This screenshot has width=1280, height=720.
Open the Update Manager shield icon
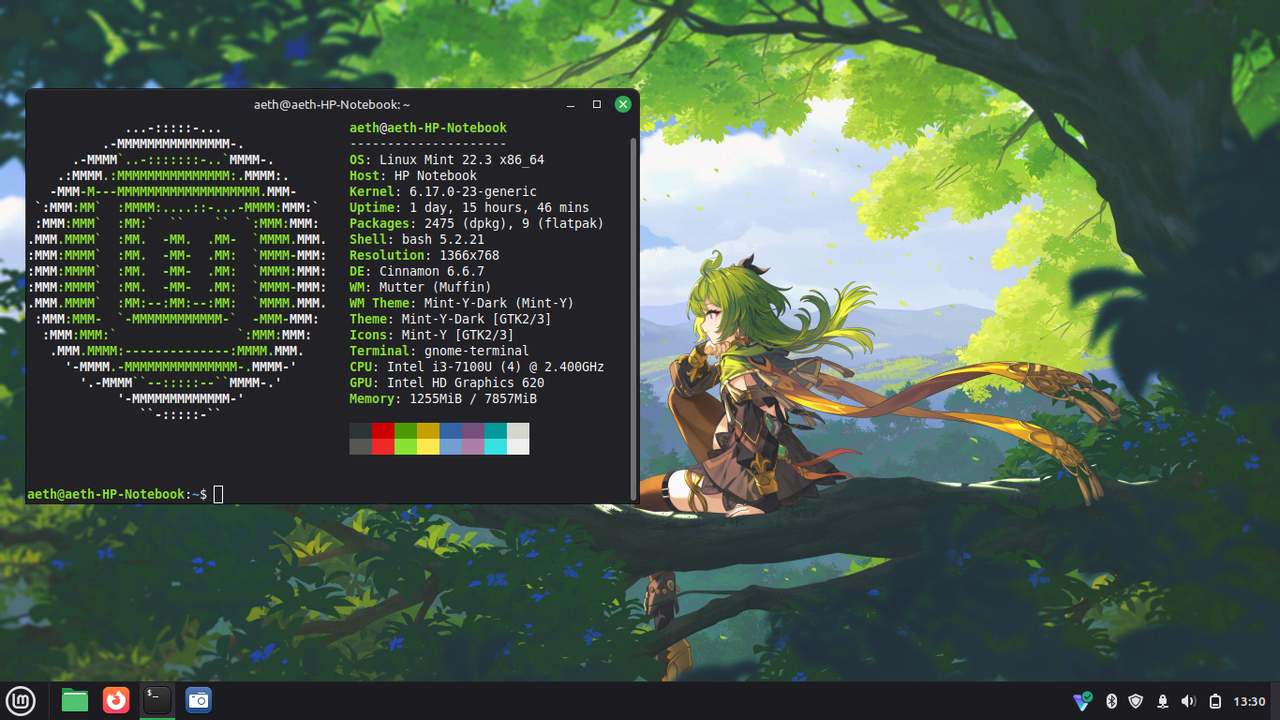coord(1136,701)
